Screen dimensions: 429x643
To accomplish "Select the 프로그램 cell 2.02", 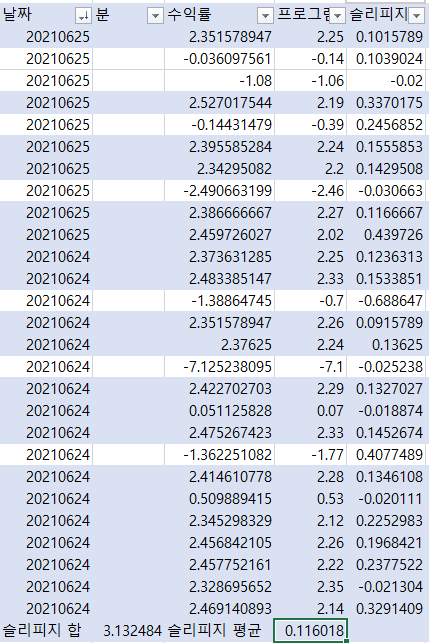I will [310, 235].
